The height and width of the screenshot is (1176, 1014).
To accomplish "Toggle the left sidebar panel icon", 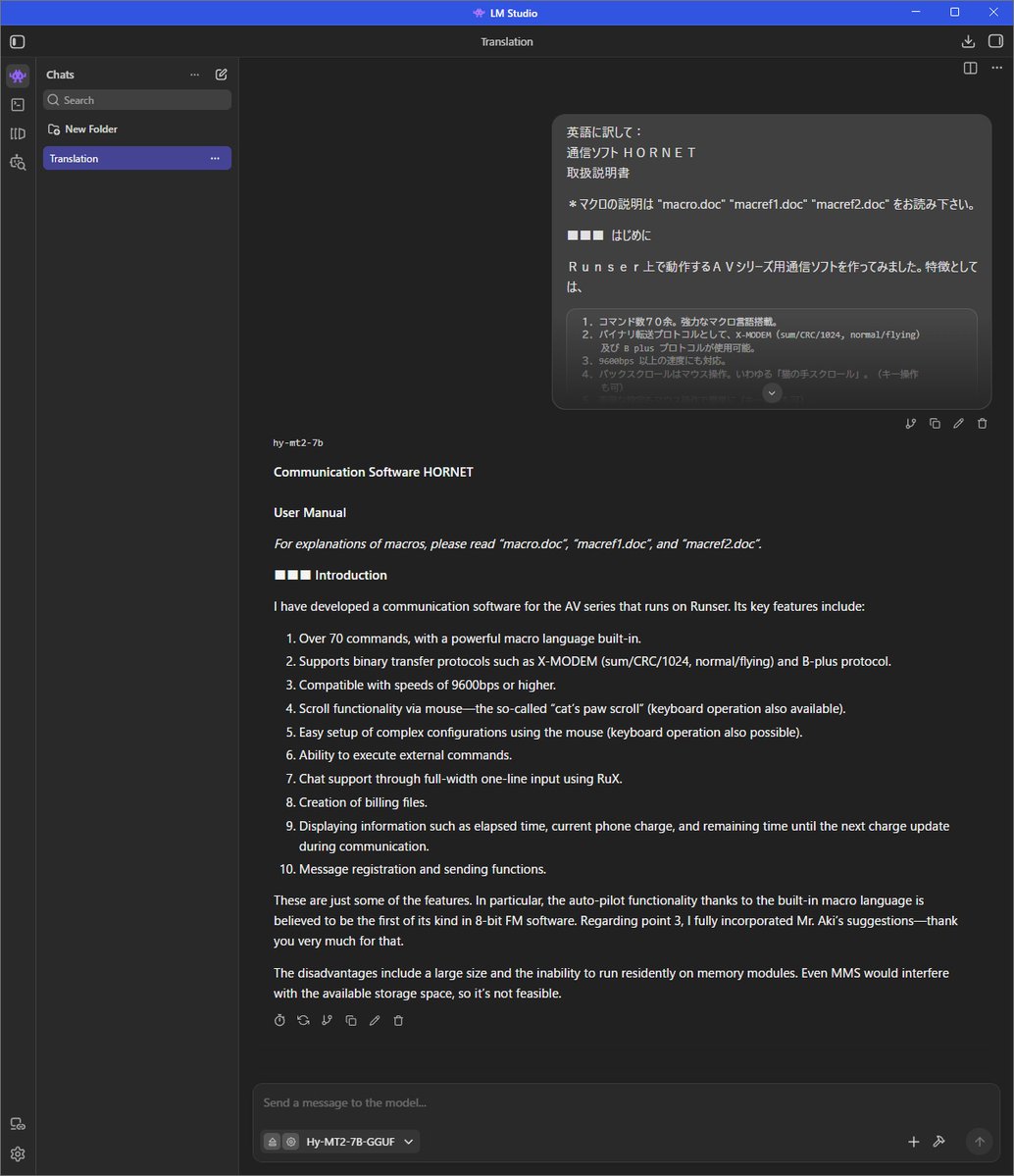I will (18, 42).
